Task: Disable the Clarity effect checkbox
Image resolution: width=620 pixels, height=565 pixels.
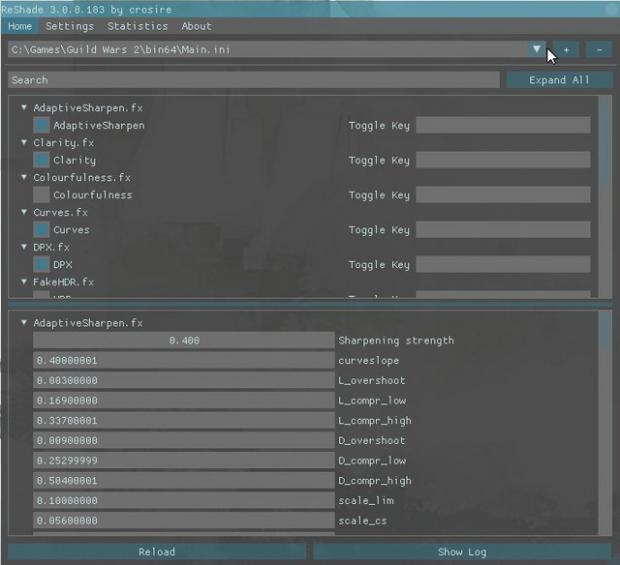Action: [x=42, y=160]
